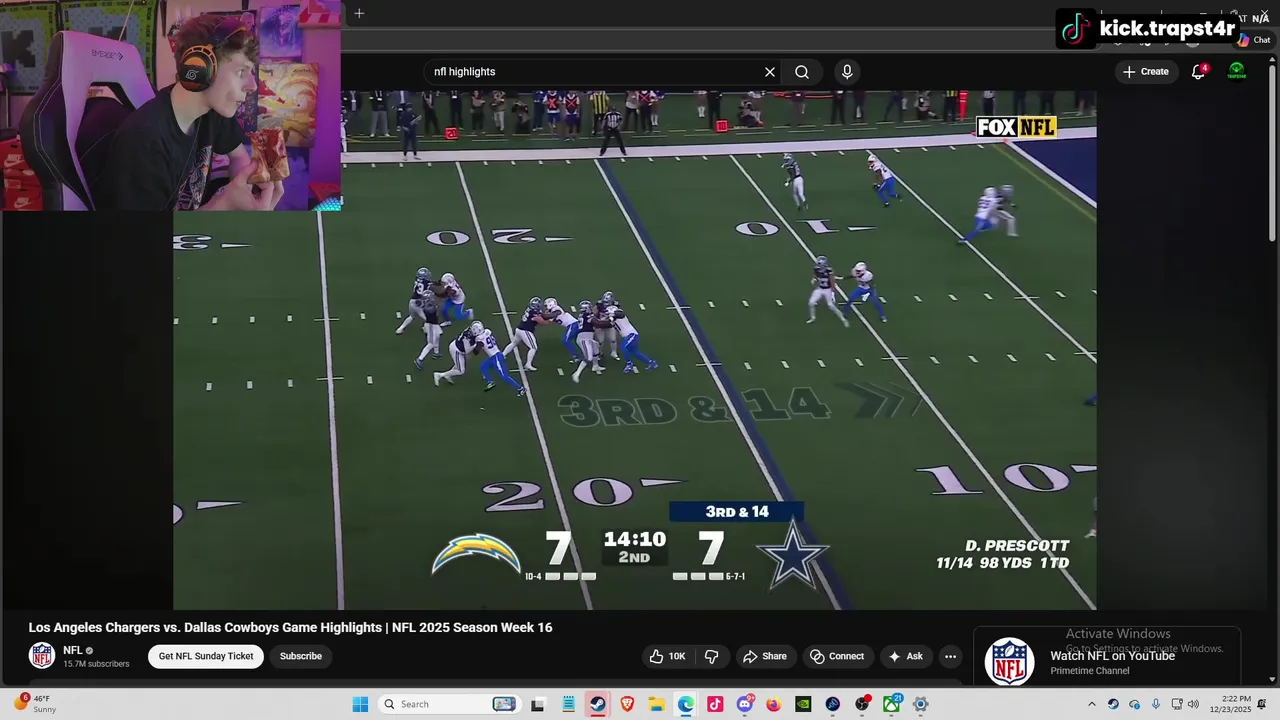The width and height of the screenshot is (1280, 720).
Task: Open YouTube notifications bell
Action: (1198, 72)
